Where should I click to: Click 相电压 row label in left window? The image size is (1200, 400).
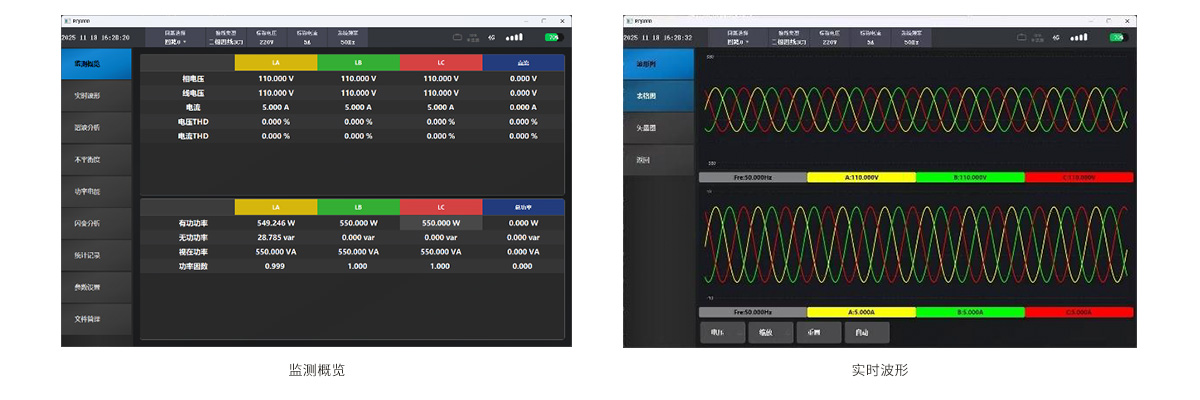(193, 78)
